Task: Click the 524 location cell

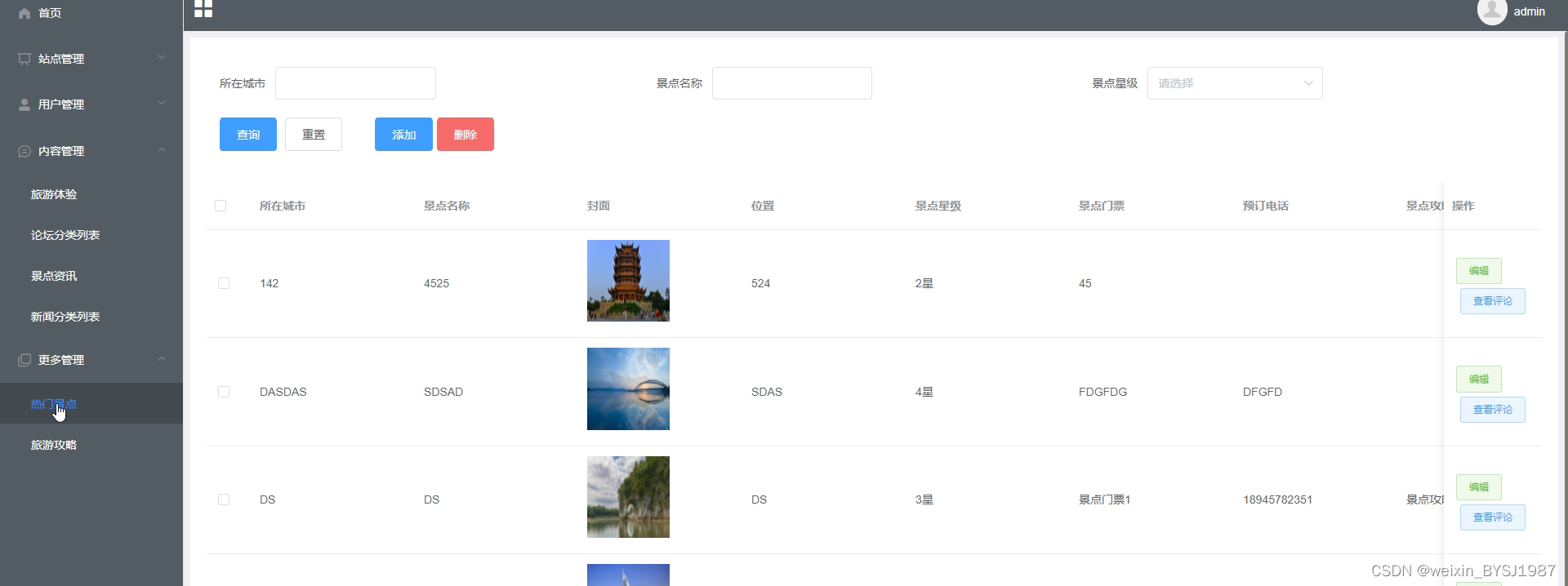Action: click(761, 283)
